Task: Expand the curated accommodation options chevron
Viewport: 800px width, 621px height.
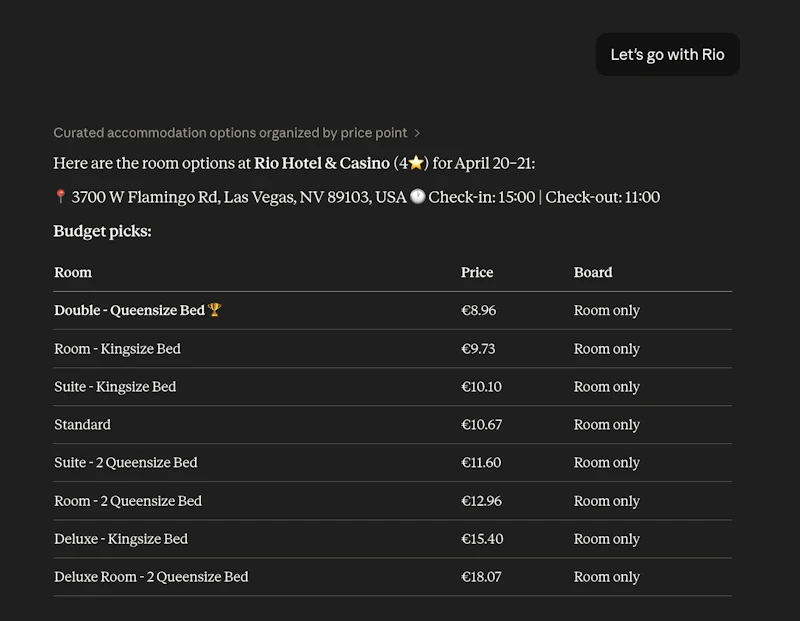Action: tap(417, 133)
